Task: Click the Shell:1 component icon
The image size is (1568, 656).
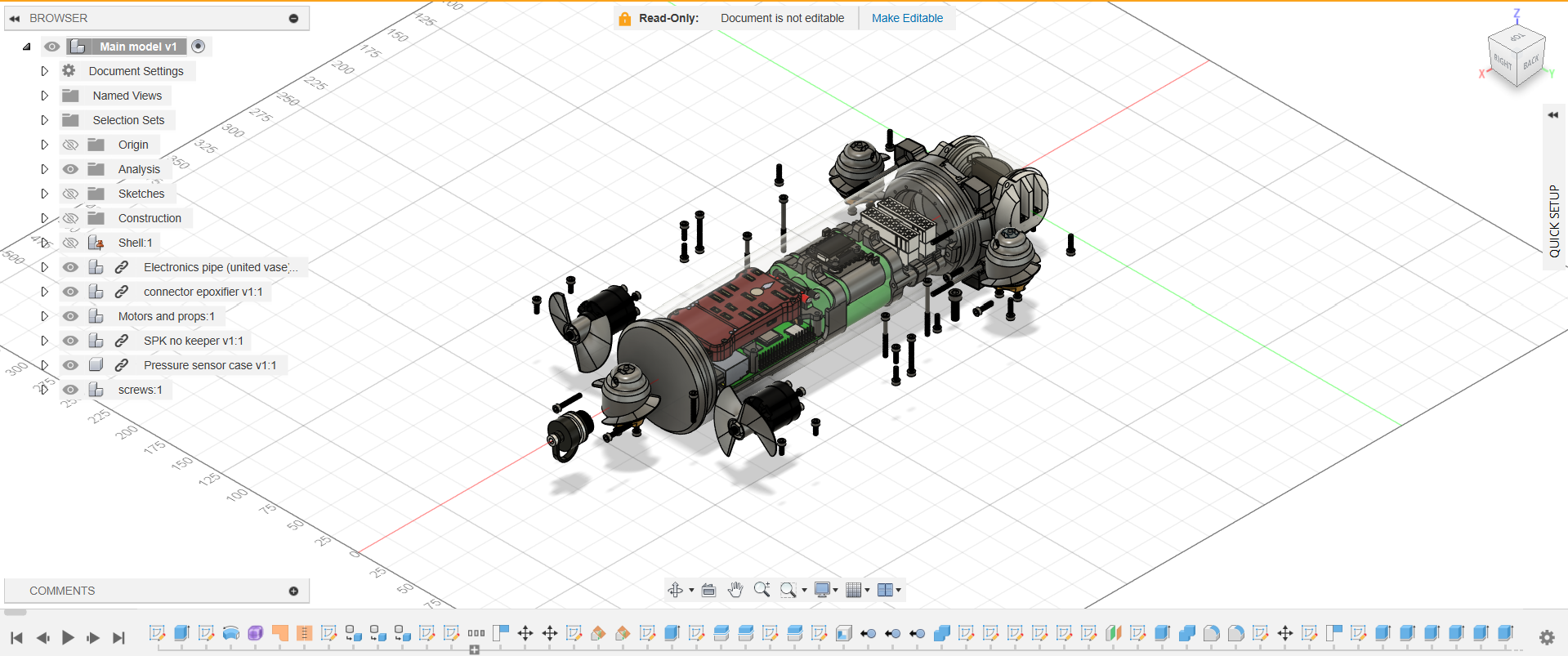Action: [x=96, y=243]
